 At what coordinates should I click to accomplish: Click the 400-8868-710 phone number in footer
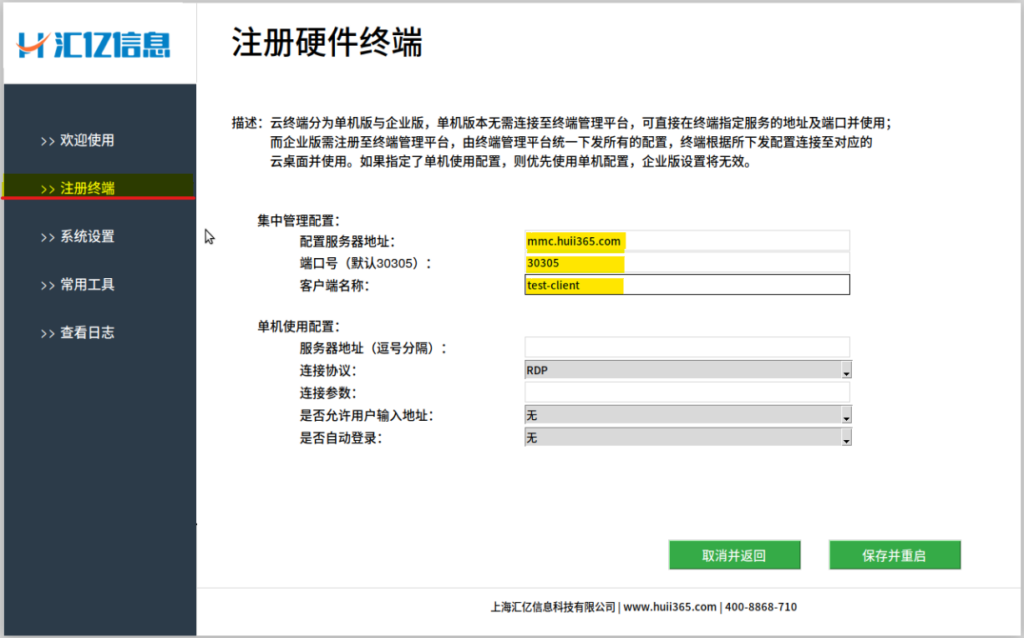761,607
